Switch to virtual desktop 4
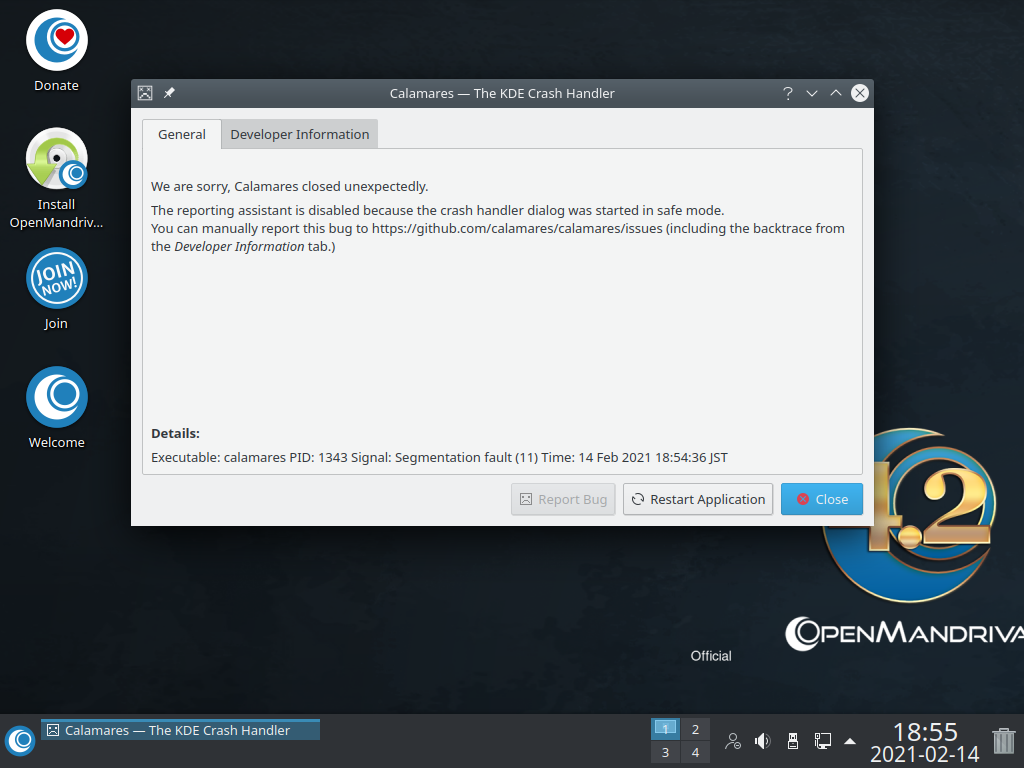This screenshot has height=768, width=1024. click(696, 752)
